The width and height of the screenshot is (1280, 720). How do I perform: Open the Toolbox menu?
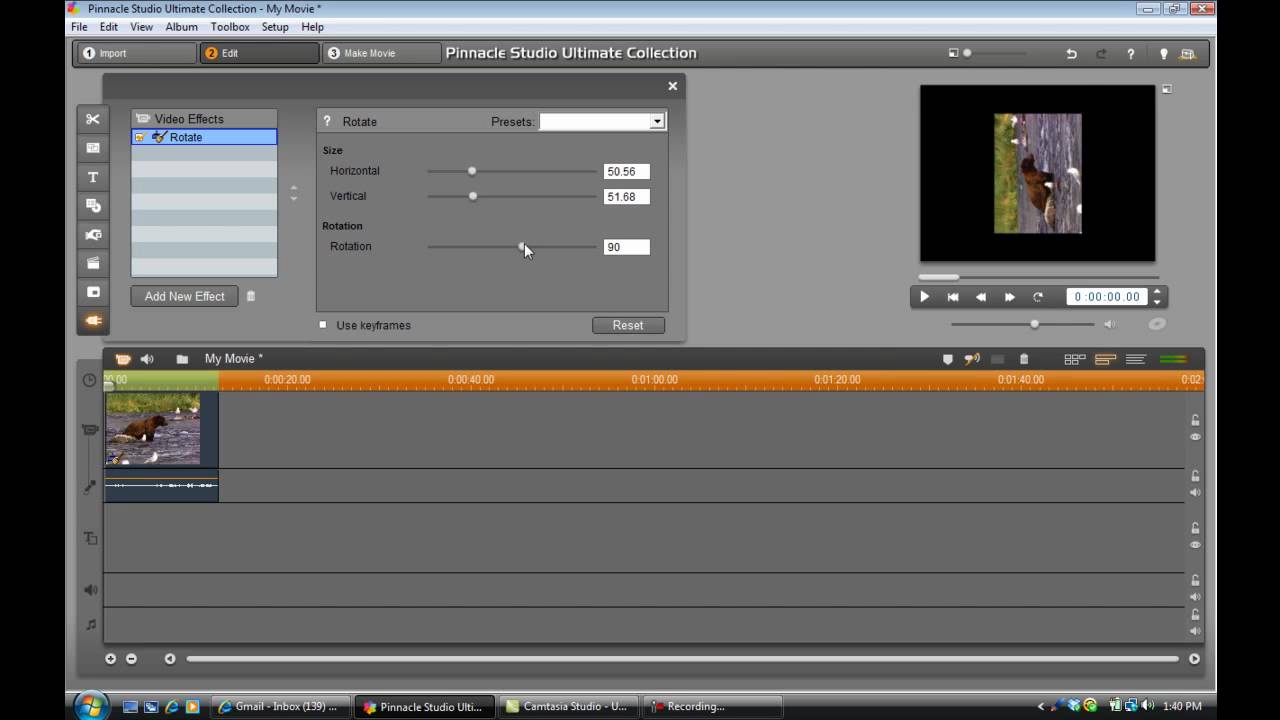click(230, 27)
